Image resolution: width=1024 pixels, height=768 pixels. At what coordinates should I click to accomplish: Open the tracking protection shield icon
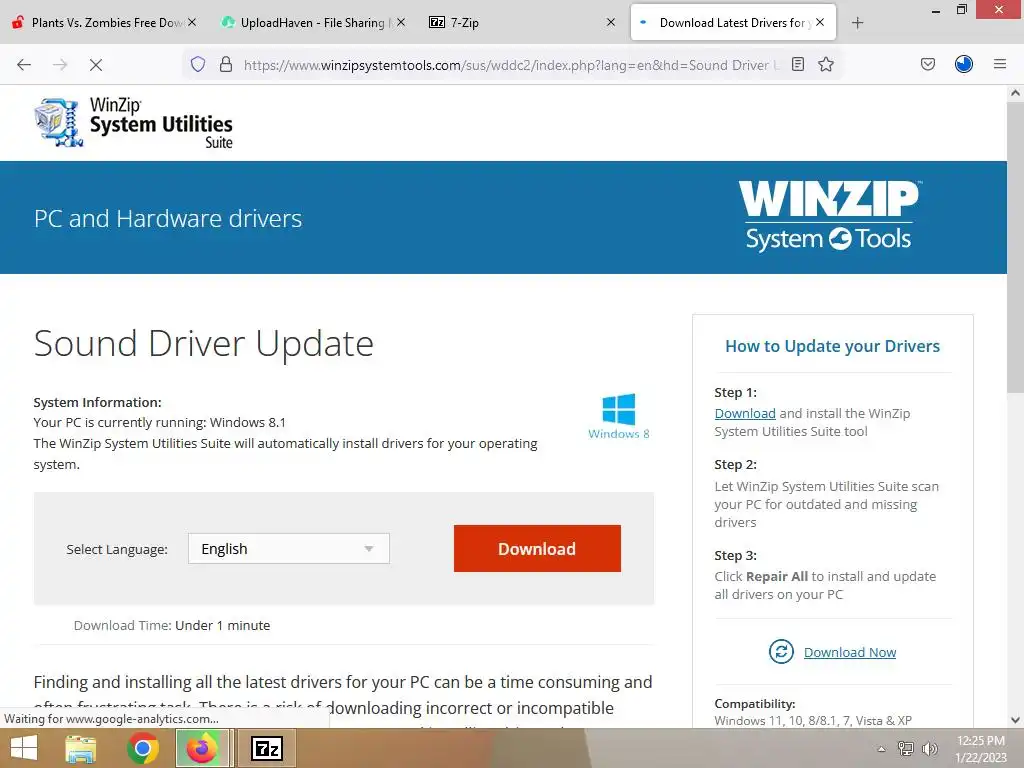coord(198,64)
